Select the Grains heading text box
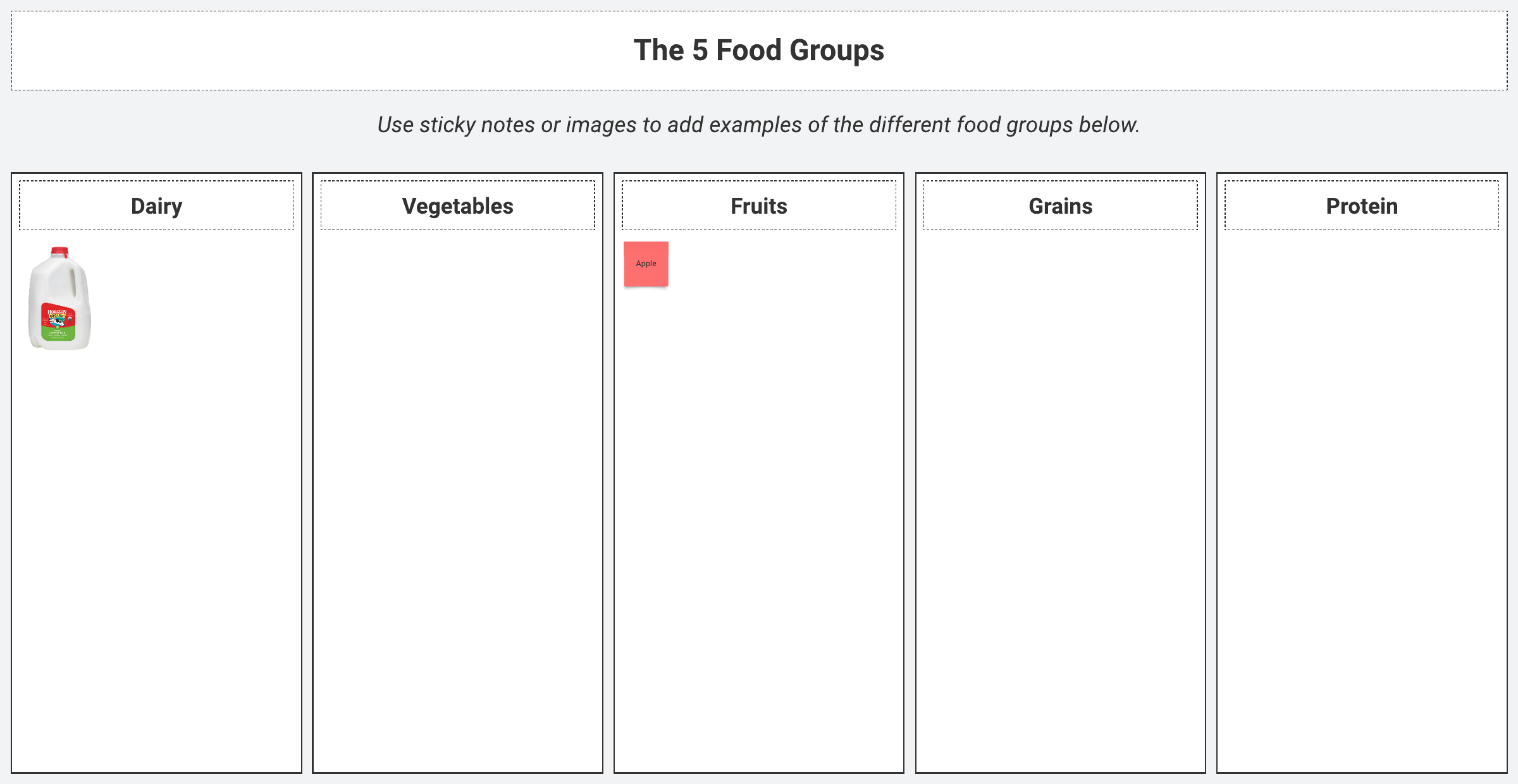This screenshot has height=784, width=1518. click(1060, 206)
